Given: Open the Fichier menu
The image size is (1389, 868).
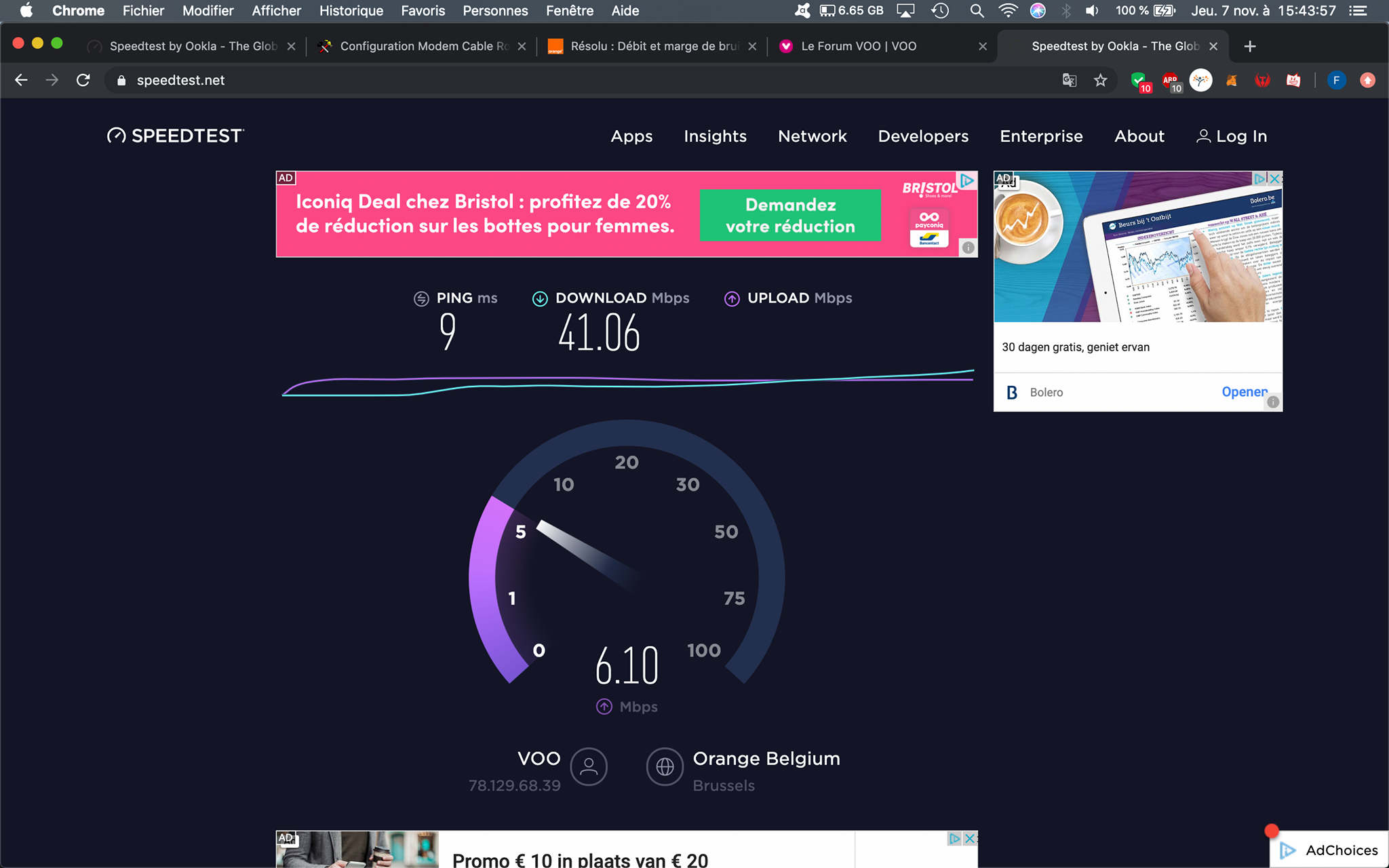Looking at the screenshot, I should coord(143,10).
